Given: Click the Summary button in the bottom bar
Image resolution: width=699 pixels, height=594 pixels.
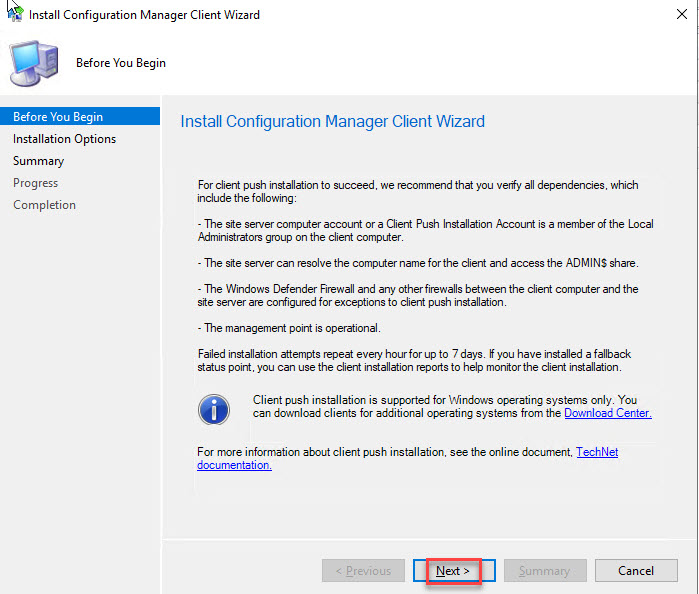Looking at the screenshot, I should (x=544, y=571).
